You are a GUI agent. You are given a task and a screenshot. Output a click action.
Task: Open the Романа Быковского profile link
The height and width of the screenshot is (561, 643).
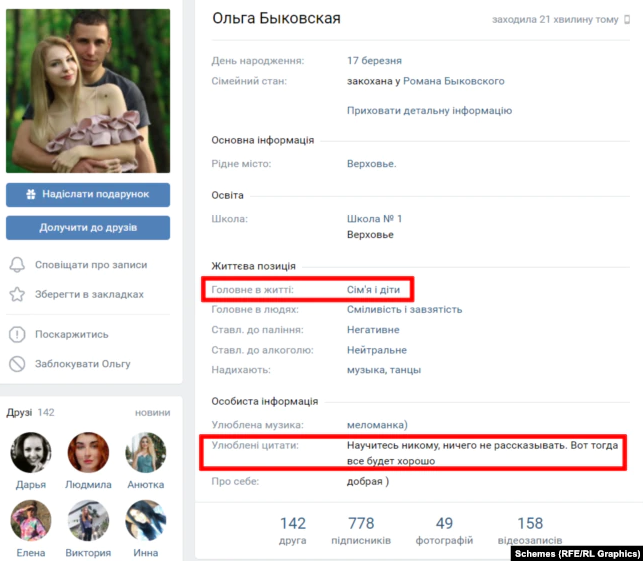[454, 81]
